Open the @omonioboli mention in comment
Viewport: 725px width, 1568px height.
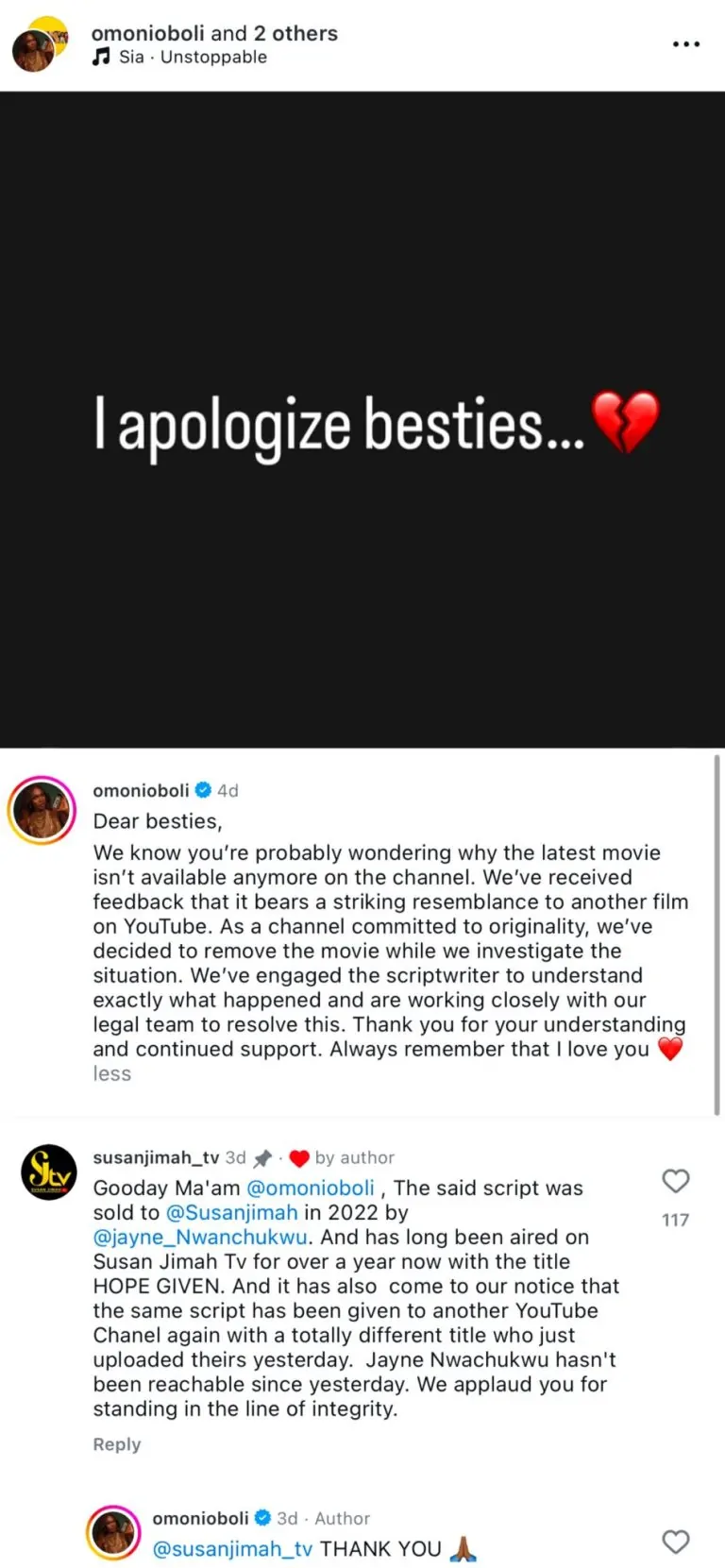coord(311,1188)
